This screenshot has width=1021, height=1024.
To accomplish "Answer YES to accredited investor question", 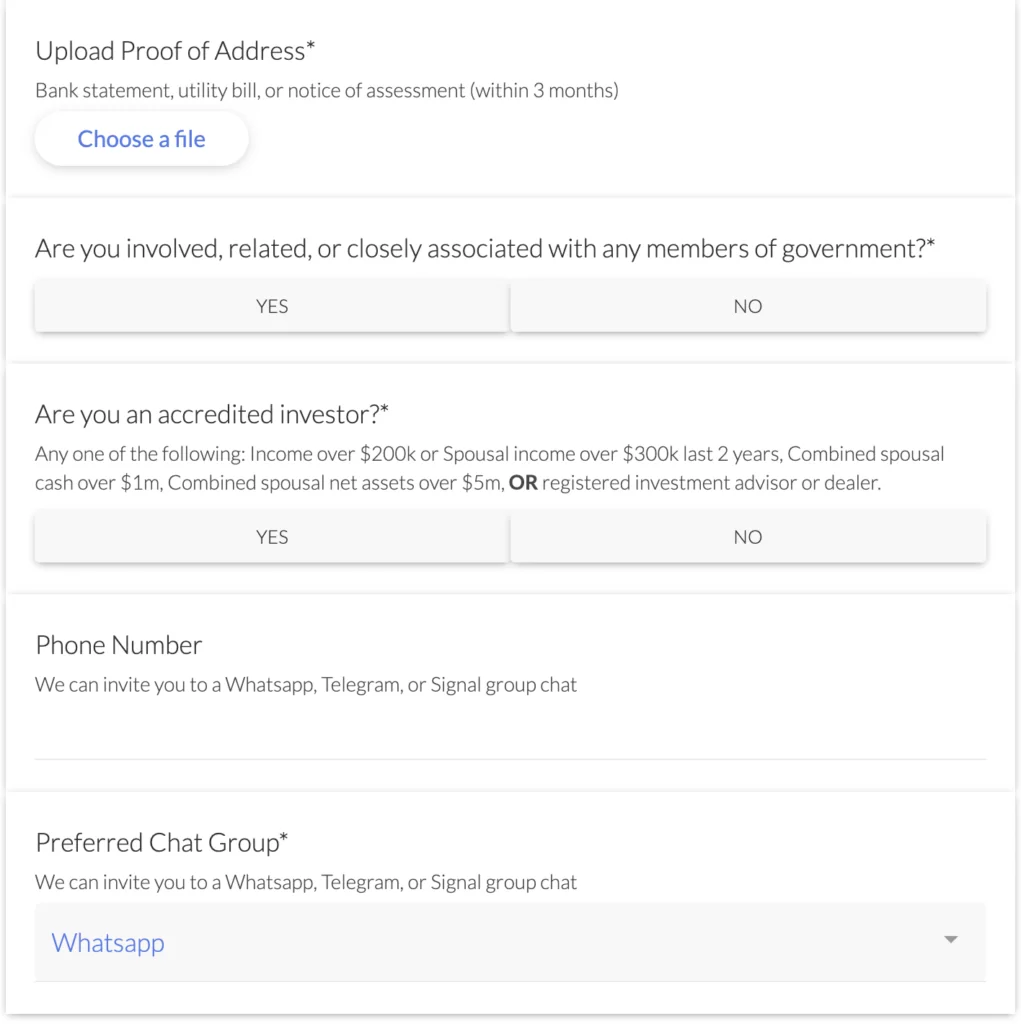I will pos(271,537).
